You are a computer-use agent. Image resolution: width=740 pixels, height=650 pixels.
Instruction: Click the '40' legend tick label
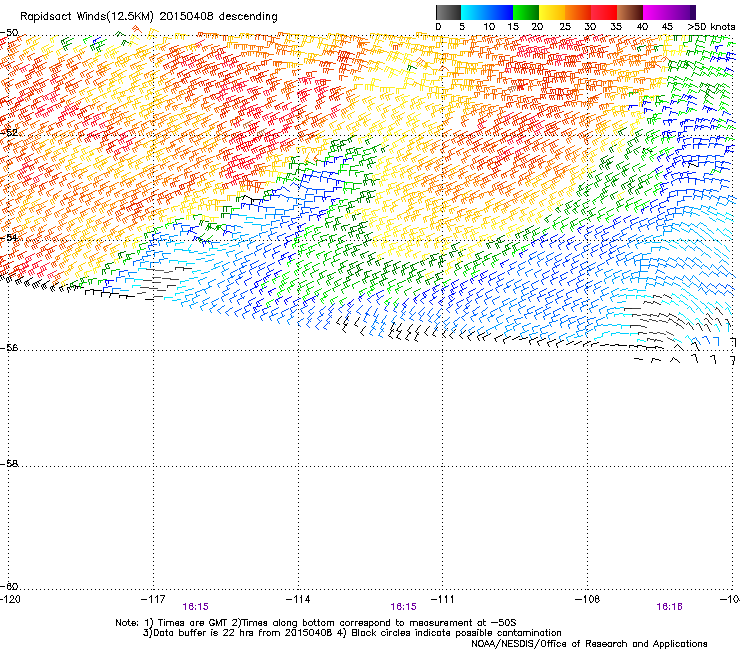tap(642, 27)
